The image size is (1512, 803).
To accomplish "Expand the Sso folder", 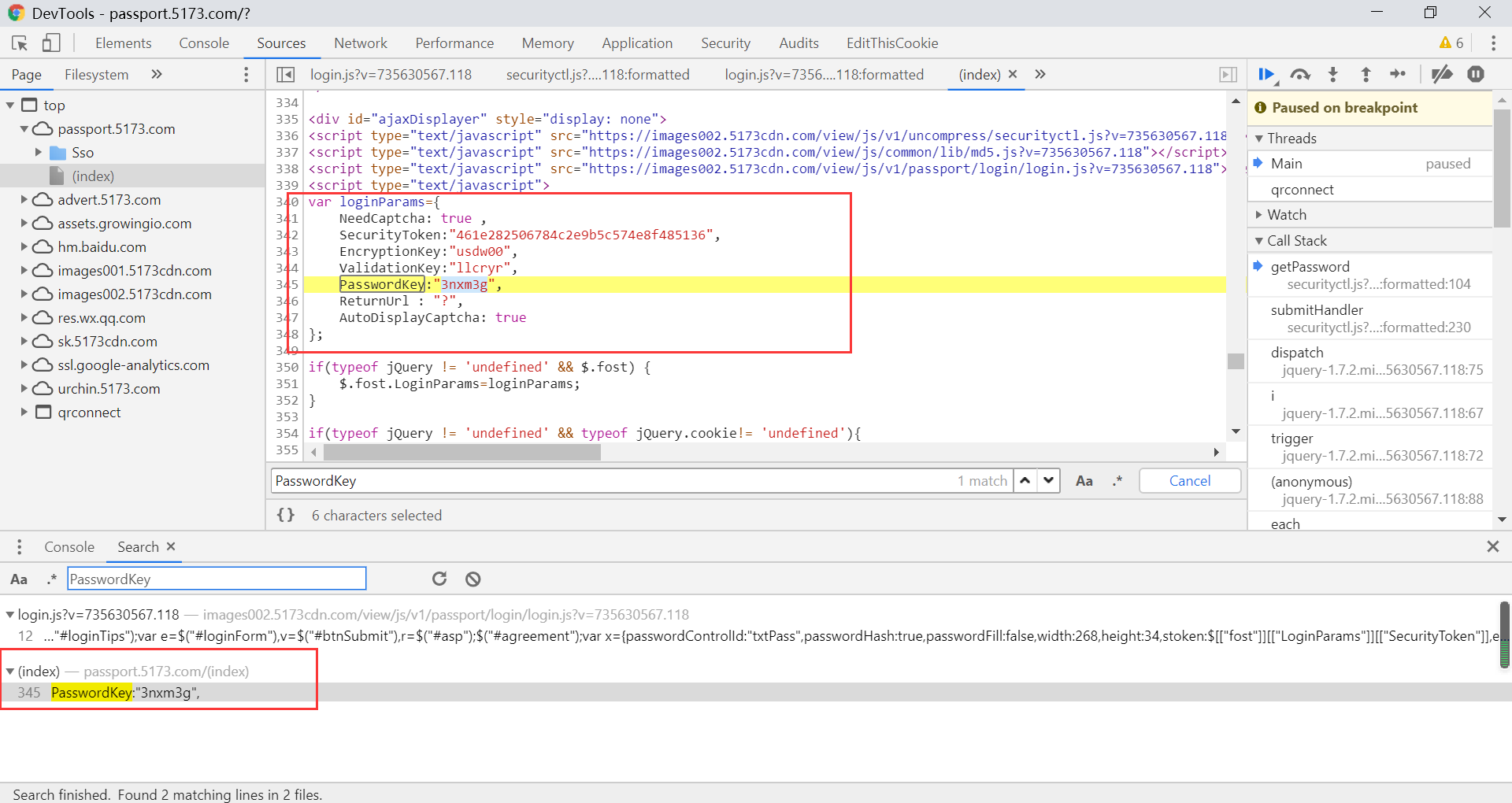I will tap(39, 153).
